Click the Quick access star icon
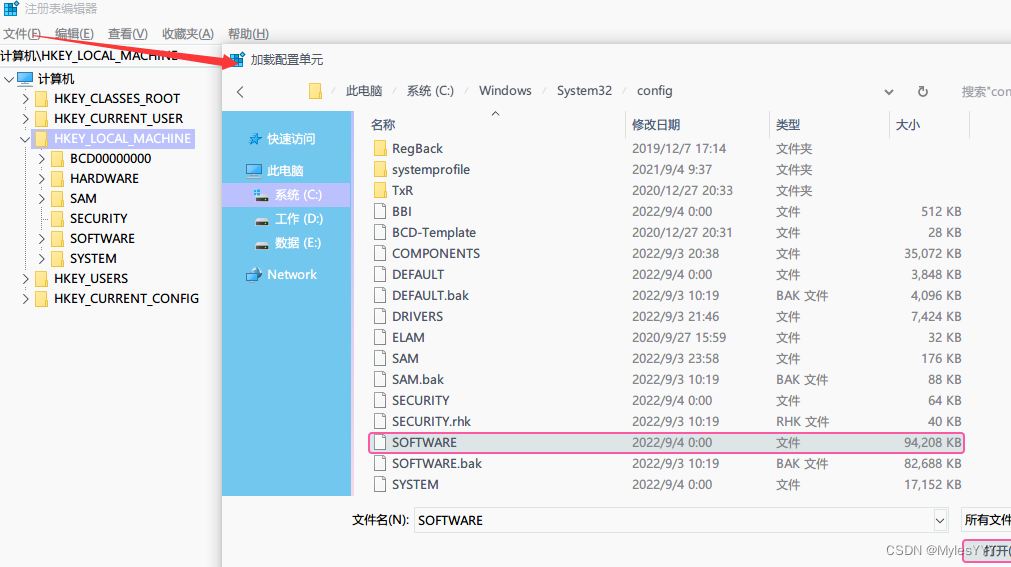This screenshot has height=567, width=1011. [255, 139]
